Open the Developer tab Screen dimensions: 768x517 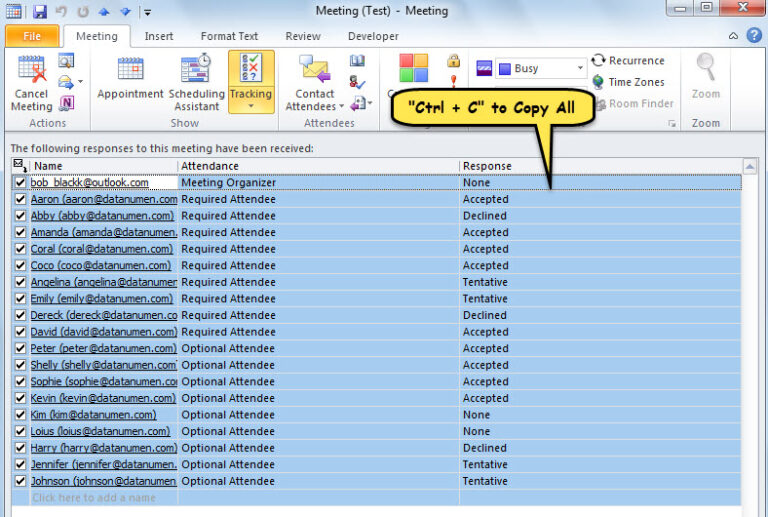click(373, 36)
